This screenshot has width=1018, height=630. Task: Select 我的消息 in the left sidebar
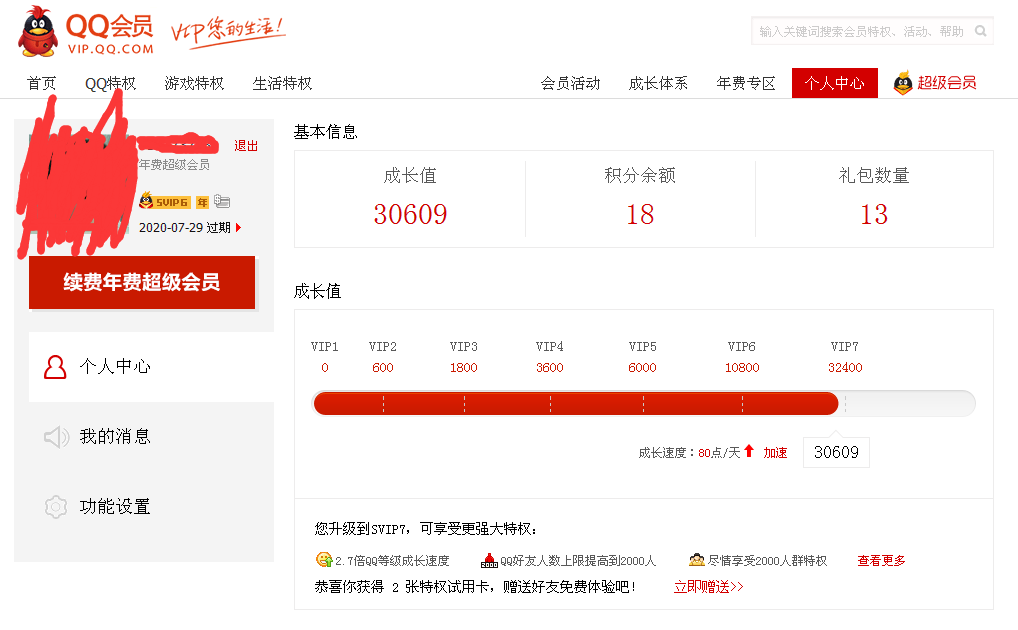[151, 436]
